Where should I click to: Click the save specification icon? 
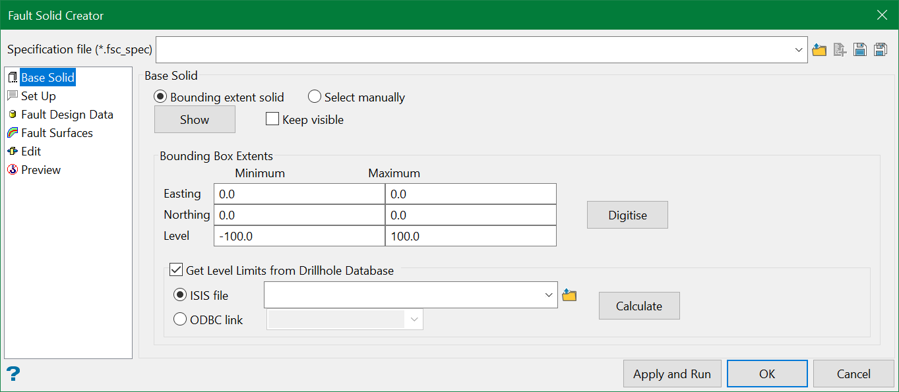860,50
